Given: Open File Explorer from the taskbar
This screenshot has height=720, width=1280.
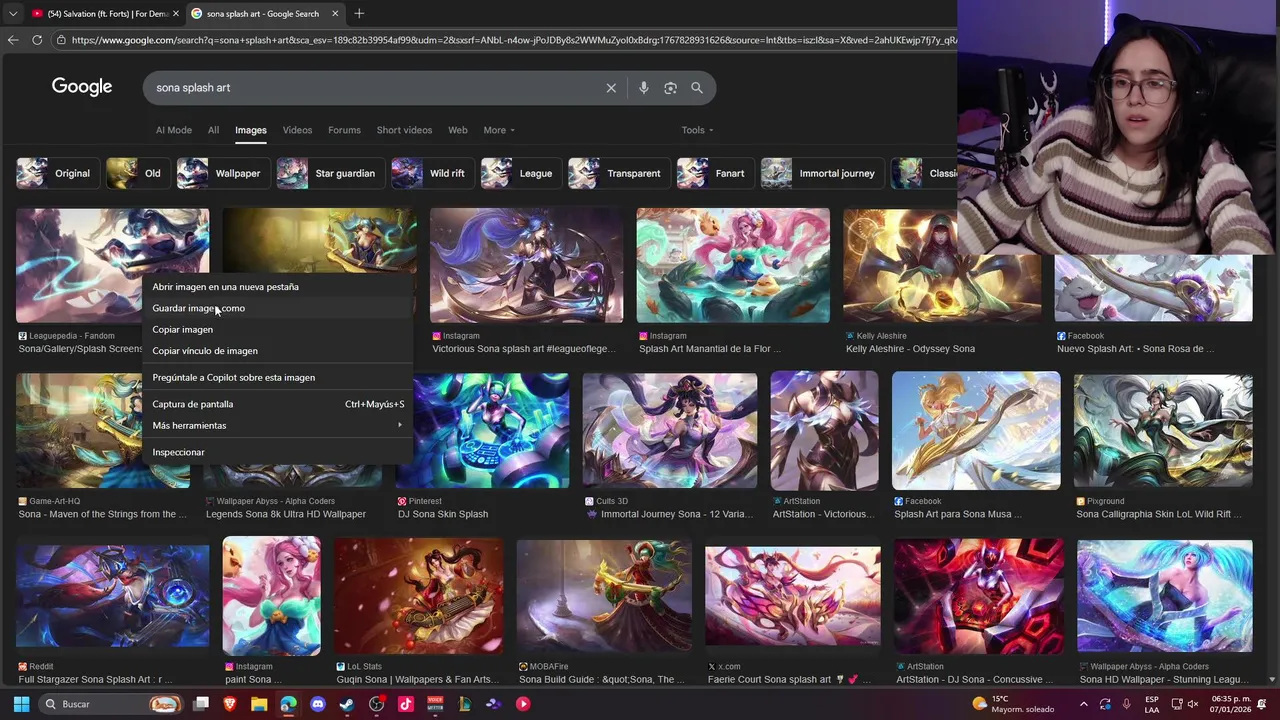Looking at the screenshot, I should click(x=259, y=704).
